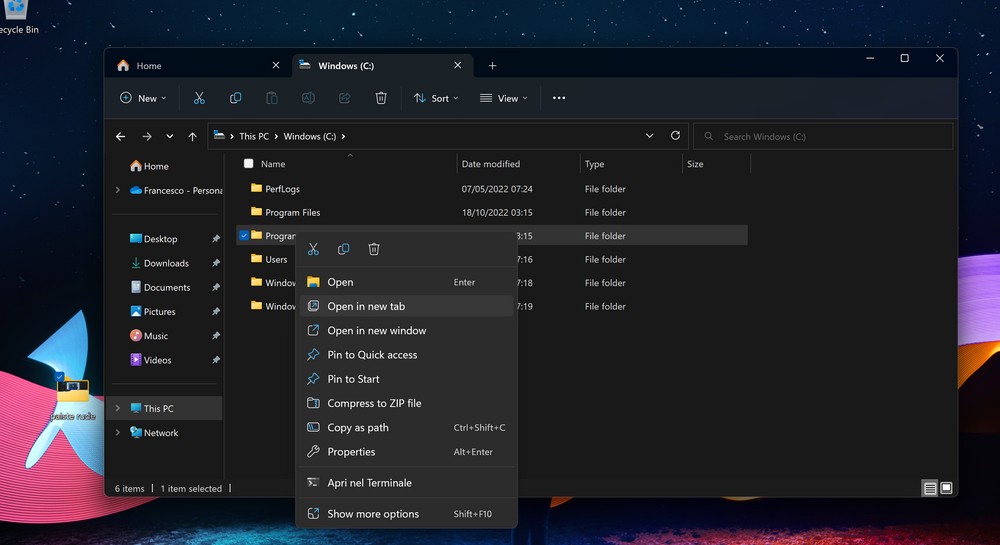Click the Share icon in the toolbar
Screen dimensions: 1000x545
[x=344, y=98]
